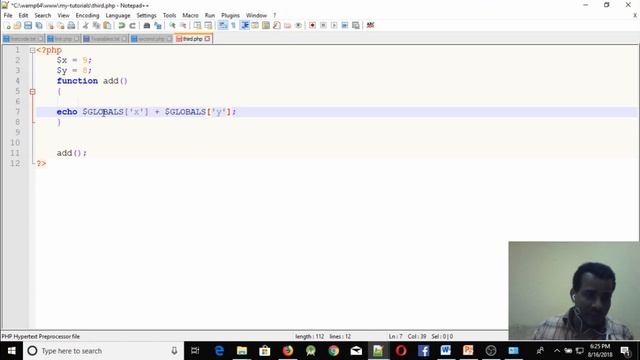The image size is (640, 360).
Task: Open the Plugins menu
Action: click(x=230, y=15)
